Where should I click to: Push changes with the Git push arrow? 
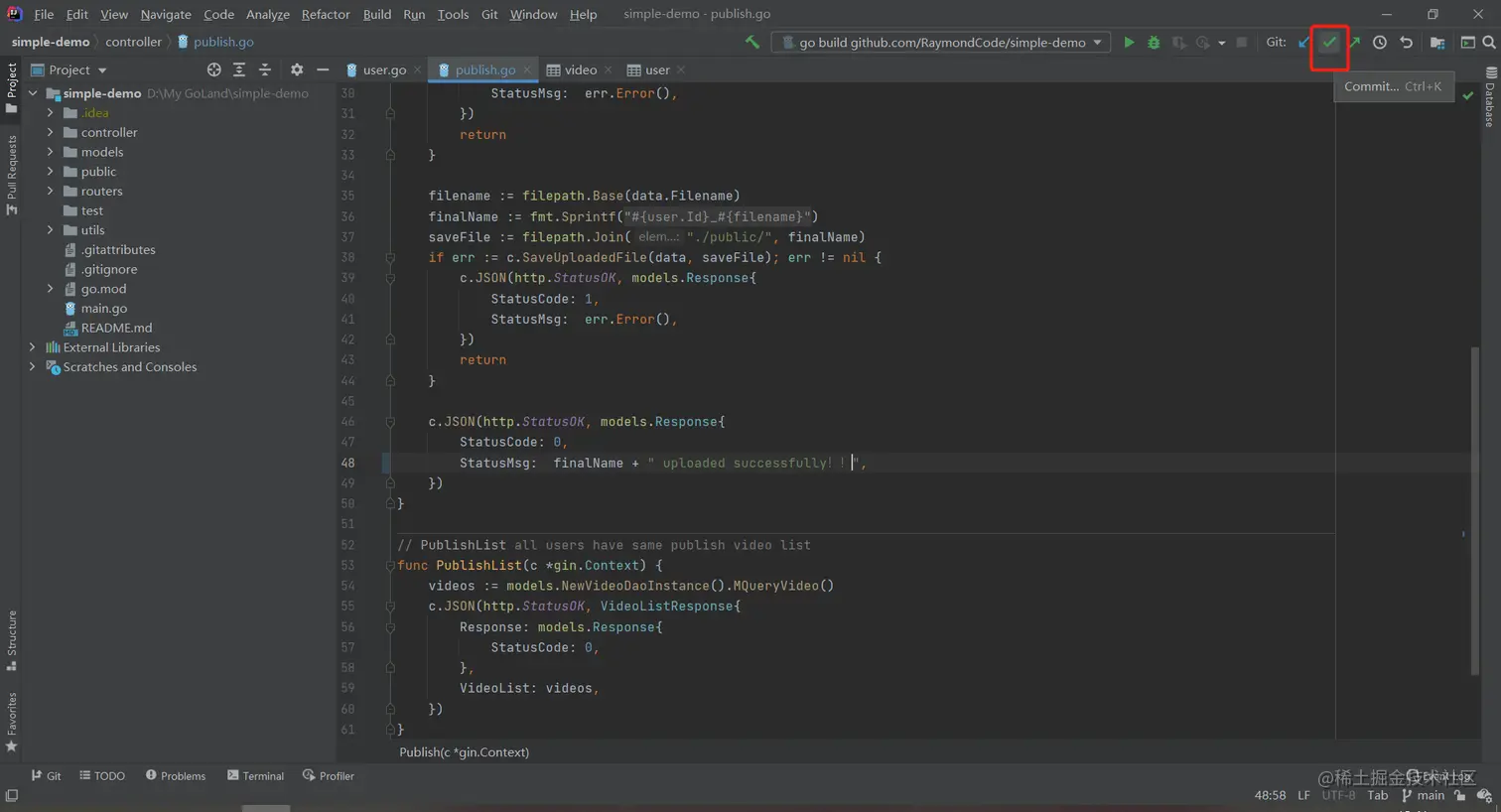[x=1354, y=43]
